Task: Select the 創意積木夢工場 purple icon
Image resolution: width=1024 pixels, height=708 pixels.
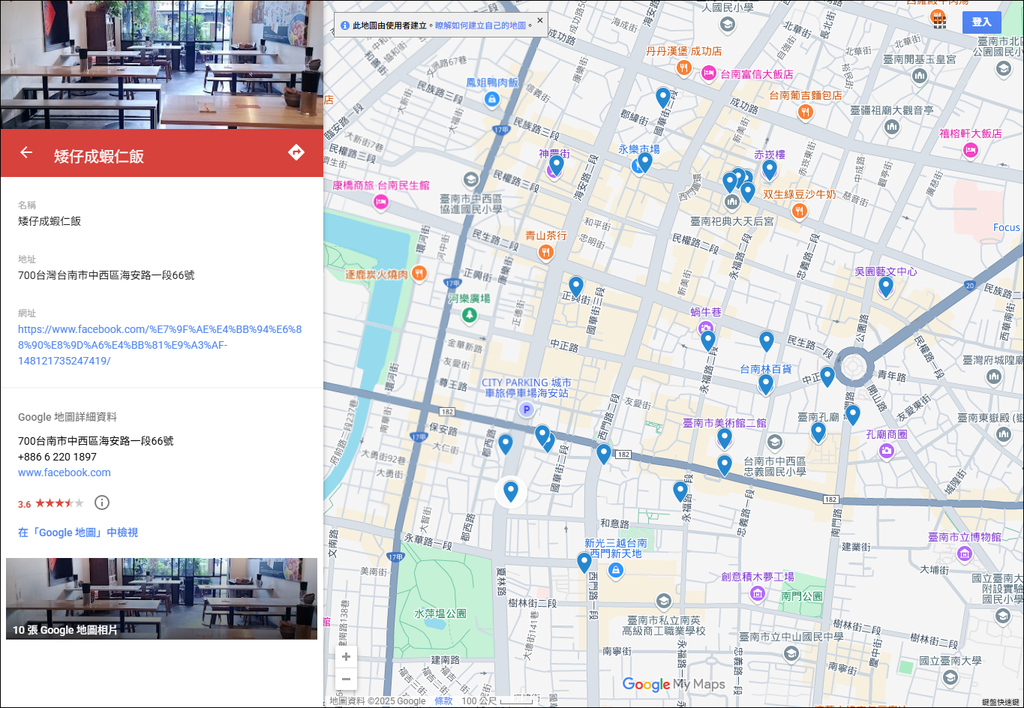Action: (x=758, y=593)
